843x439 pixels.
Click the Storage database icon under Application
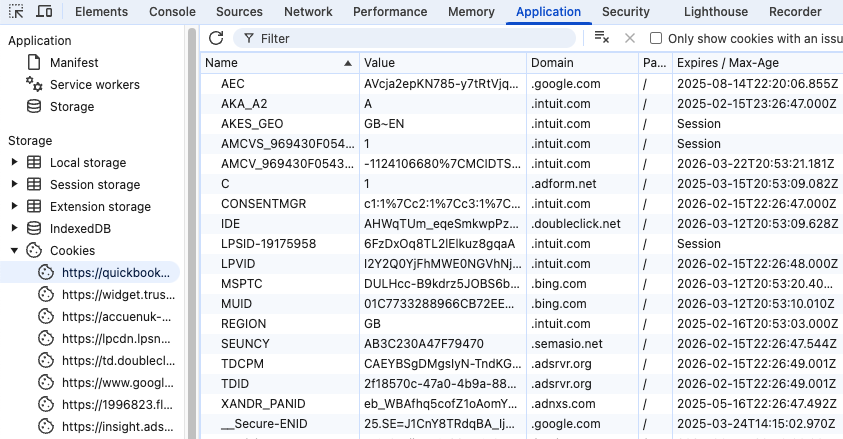pyautogui.click(x=34, y=106)
